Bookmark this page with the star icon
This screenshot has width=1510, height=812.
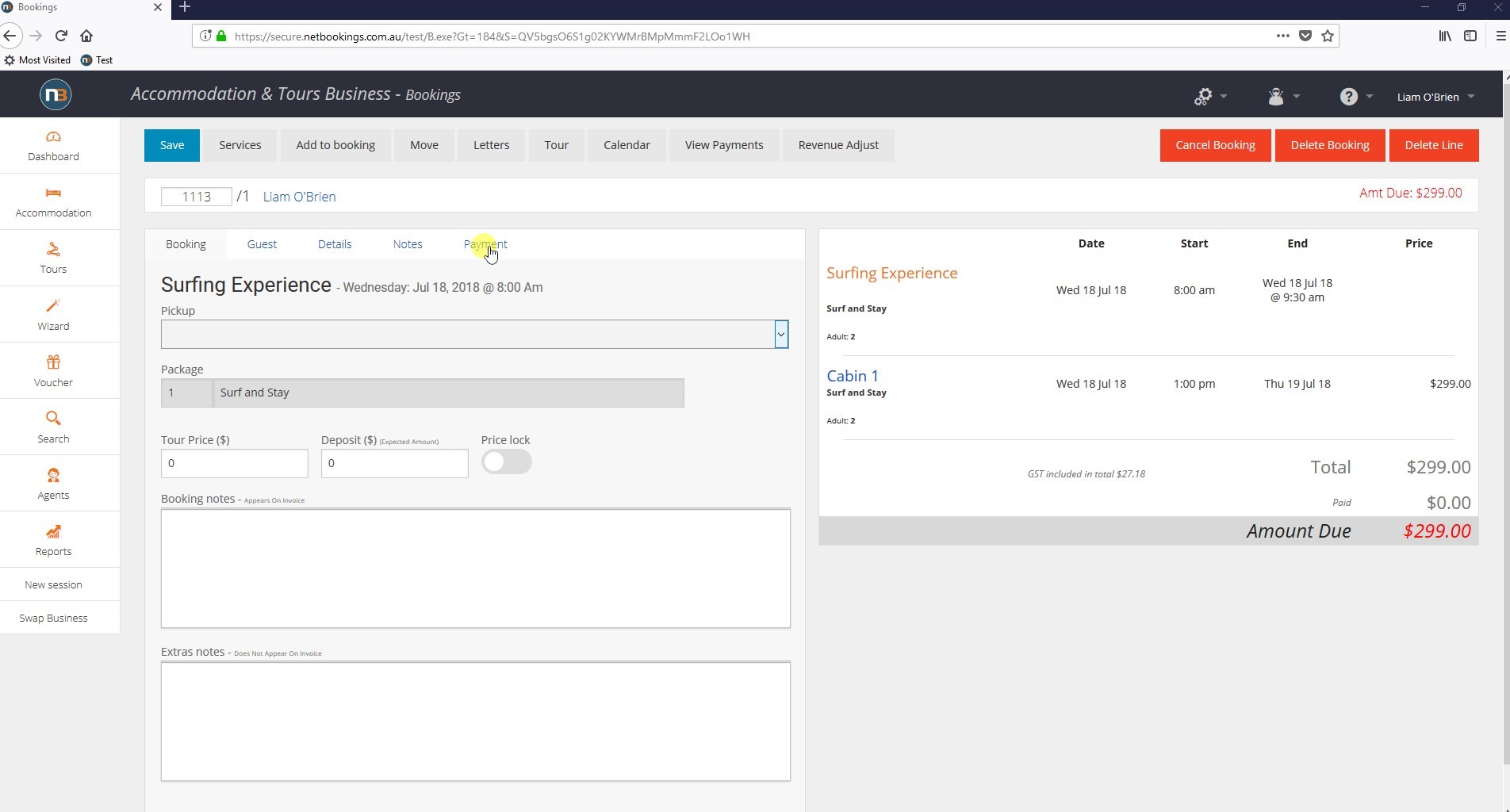tap(1328, 36)
